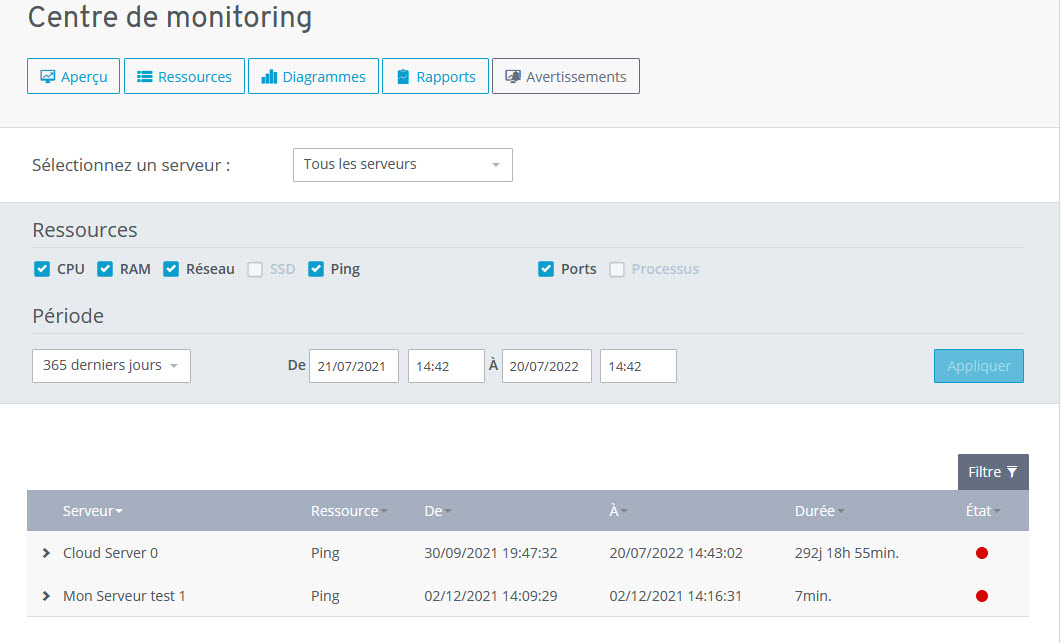
Task: Sort the table by Durée column
Action: [819, 511]
